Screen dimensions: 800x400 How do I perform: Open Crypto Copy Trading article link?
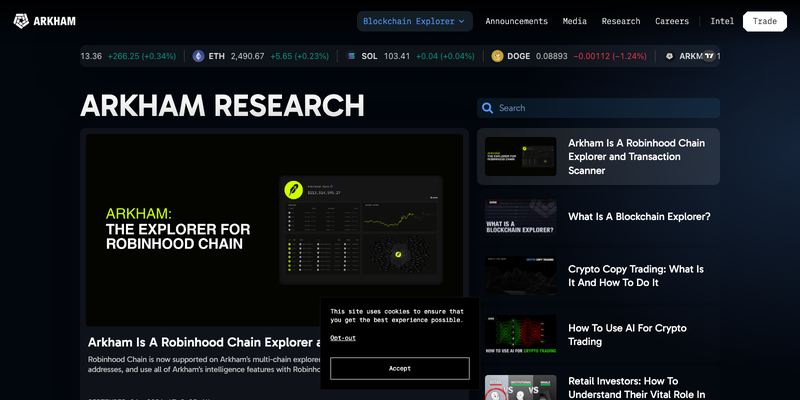[636, 276]
